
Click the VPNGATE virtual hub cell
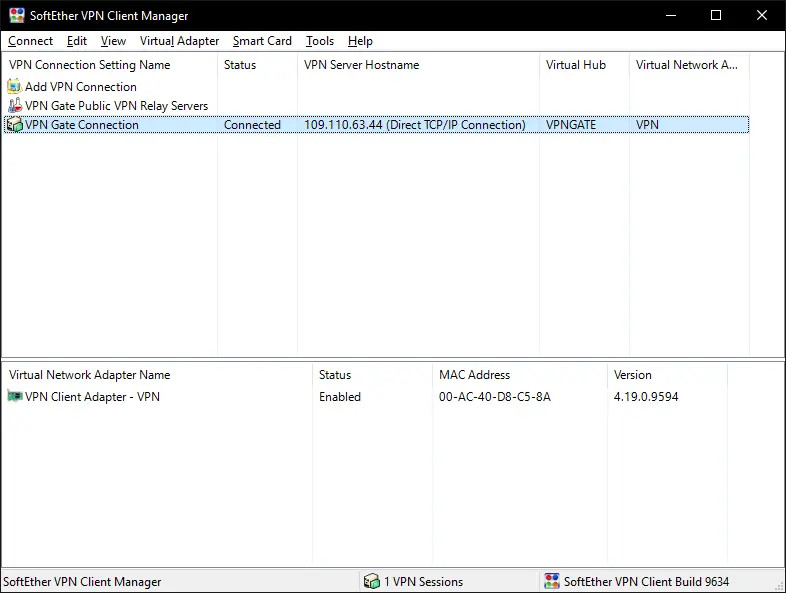pos(571,125)
